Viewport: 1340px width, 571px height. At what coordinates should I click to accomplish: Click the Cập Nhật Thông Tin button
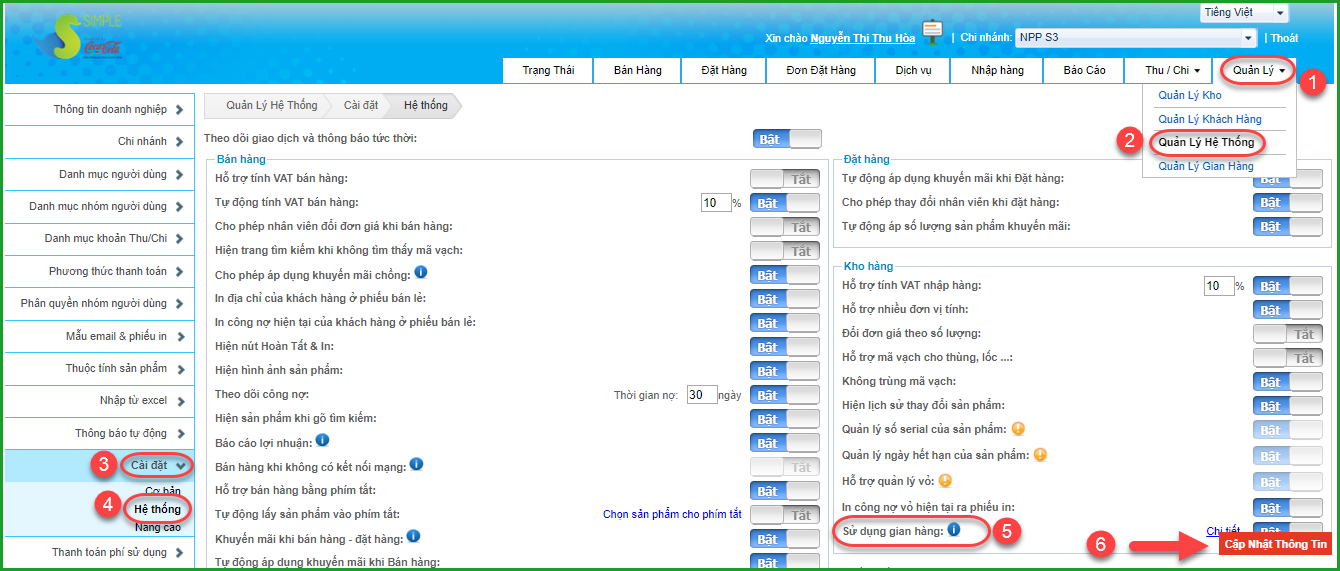[x=1275, y=545]
